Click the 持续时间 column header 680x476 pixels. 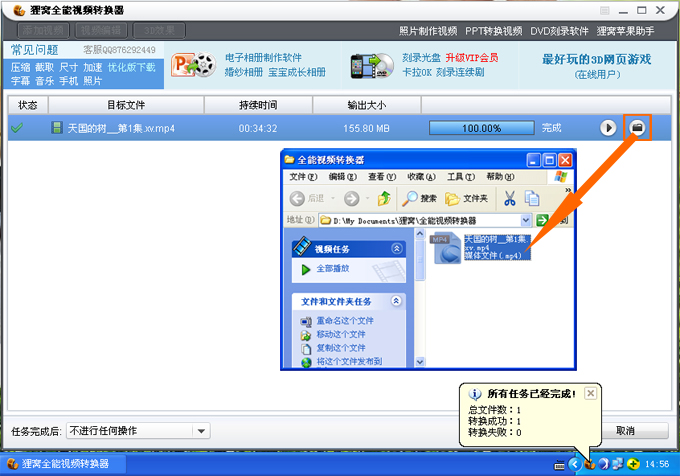258,105
